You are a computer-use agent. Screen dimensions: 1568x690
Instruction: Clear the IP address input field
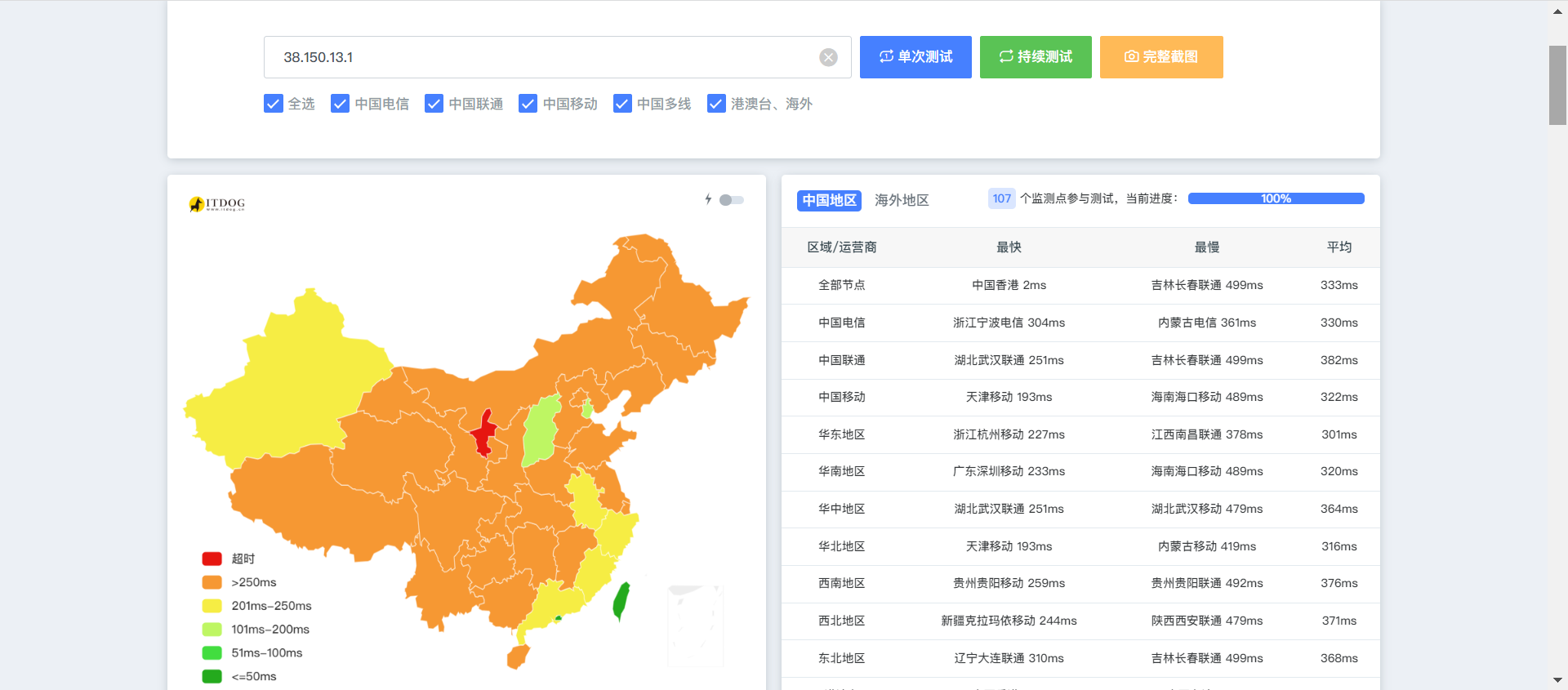click(828, 57)
